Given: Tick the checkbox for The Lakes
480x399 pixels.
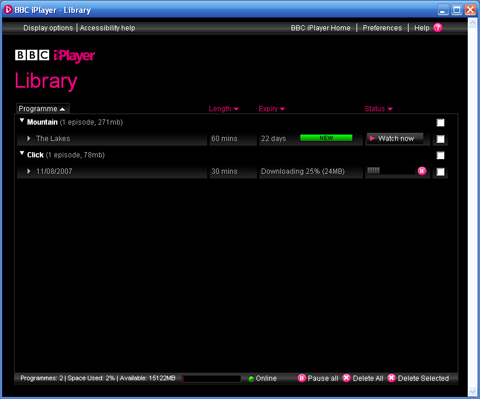Looking at the screenshot, I should pyautogui.click(x=440, y=139).
